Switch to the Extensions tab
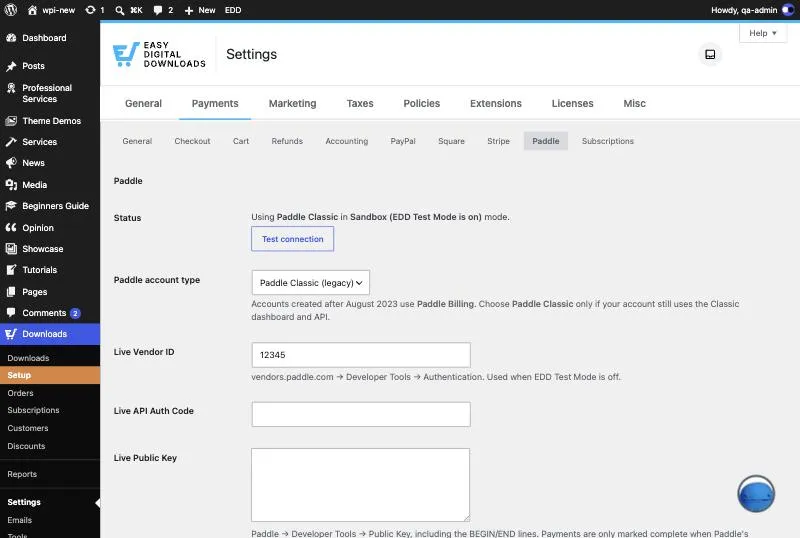 pyautogui.click(x=495, y=103)
